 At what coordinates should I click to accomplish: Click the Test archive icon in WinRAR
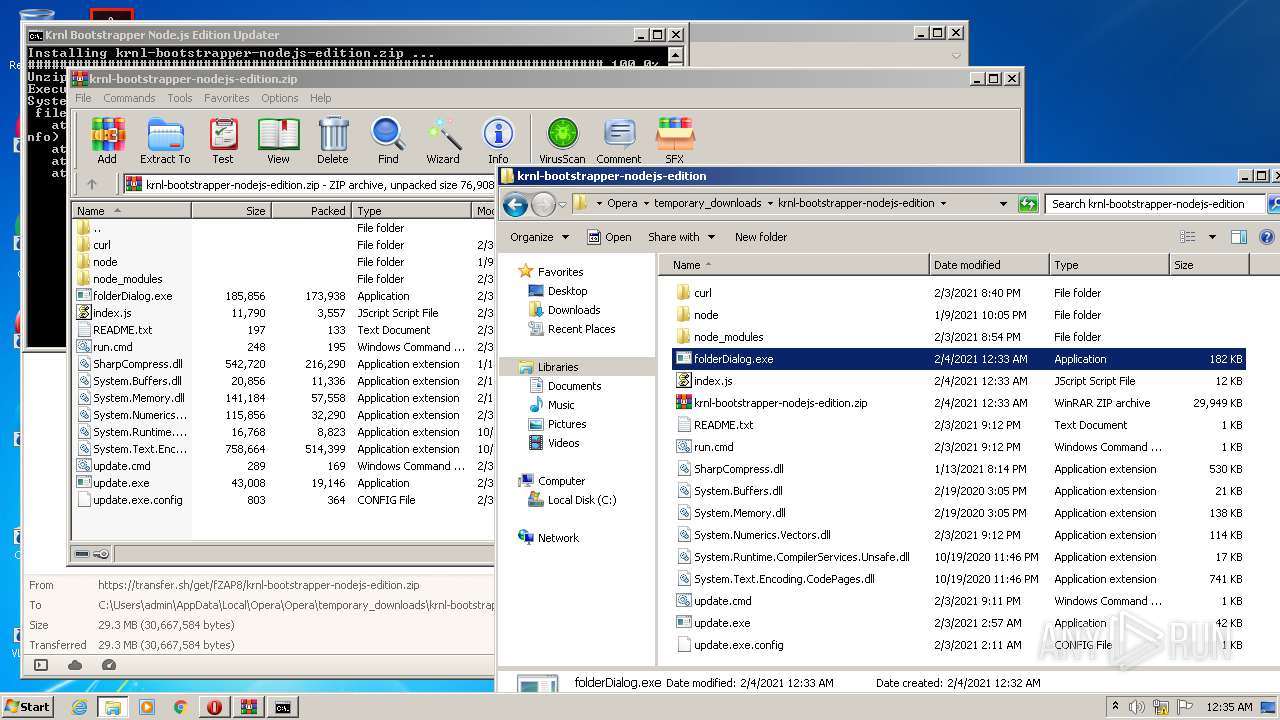tap(223, 140)
